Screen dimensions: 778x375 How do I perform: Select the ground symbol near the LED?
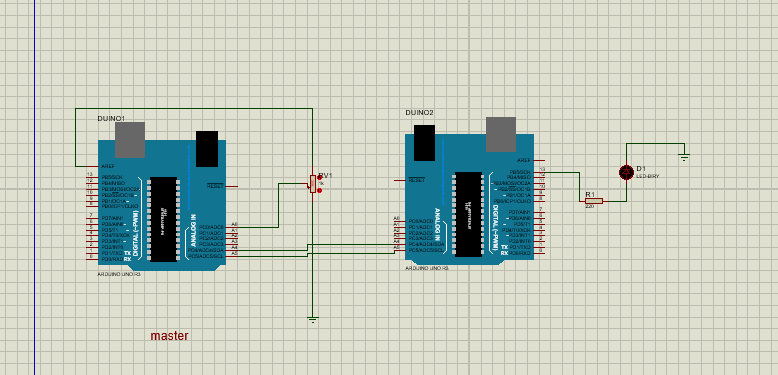click(685, 158)
